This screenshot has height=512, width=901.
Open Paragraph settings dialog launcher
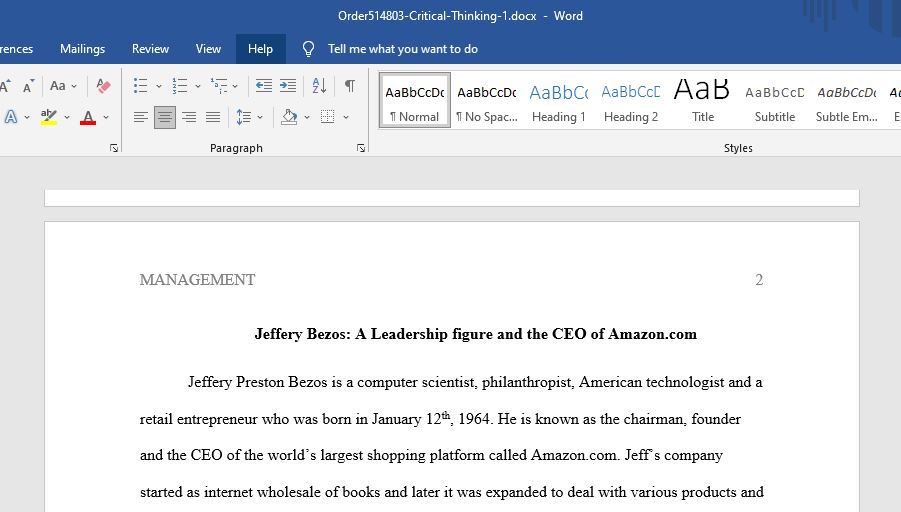(x=361, y=148)
